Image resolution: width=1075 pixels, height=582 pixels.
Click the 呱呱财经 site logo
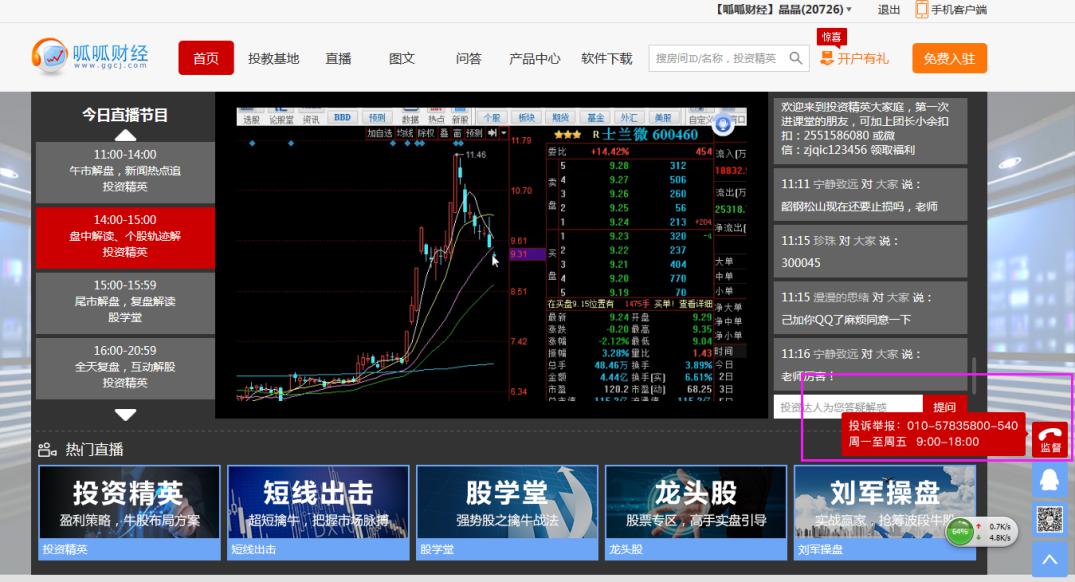90,55
